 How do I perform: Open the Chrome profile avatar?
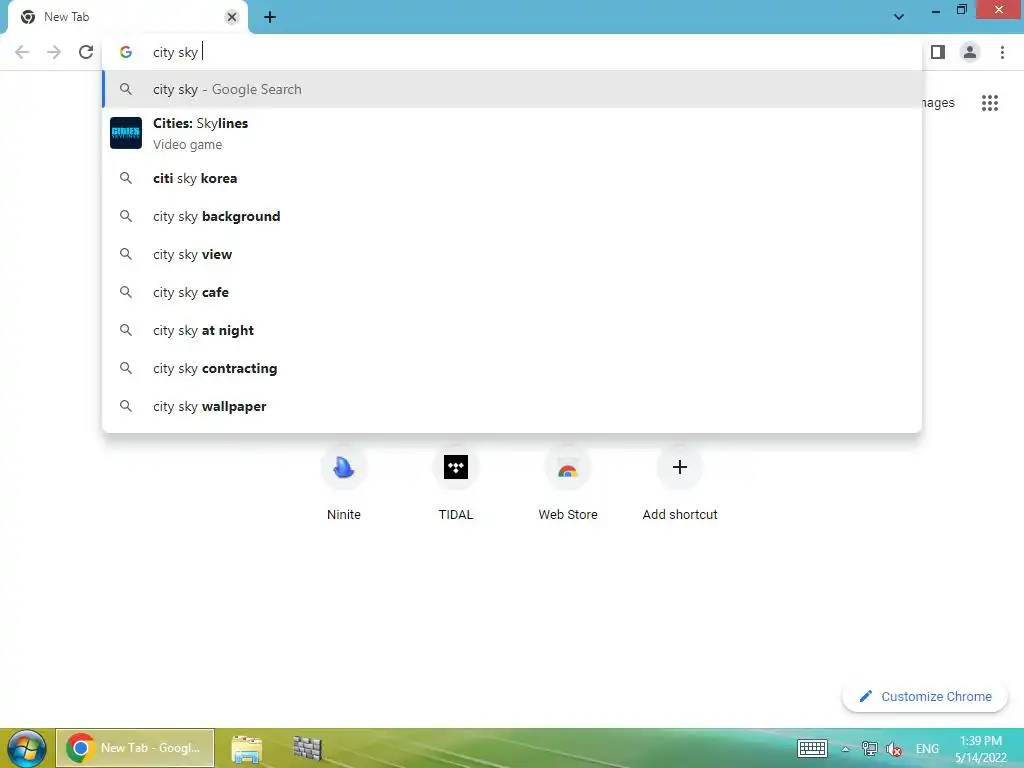pyautogui.click(x=970, y=52)
